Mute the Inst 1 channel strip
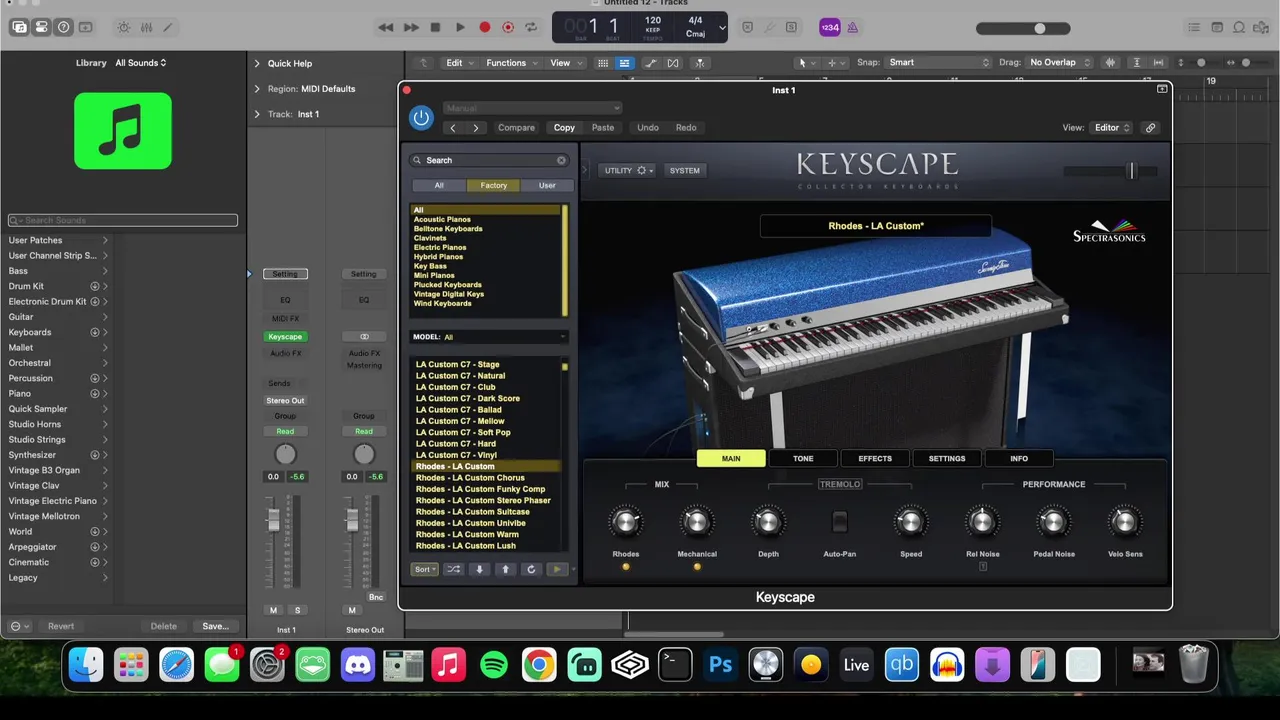Viewport: 1280px width, 720px height. click(x=274, y=610)
